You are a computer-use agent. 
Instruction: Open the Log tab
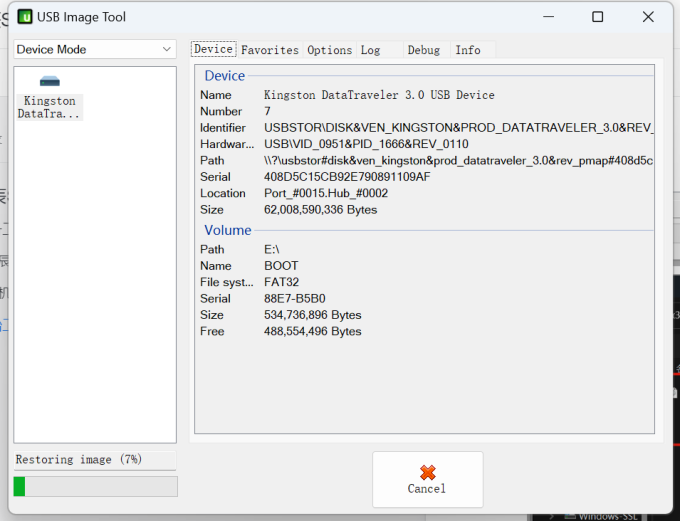(370, 50)
